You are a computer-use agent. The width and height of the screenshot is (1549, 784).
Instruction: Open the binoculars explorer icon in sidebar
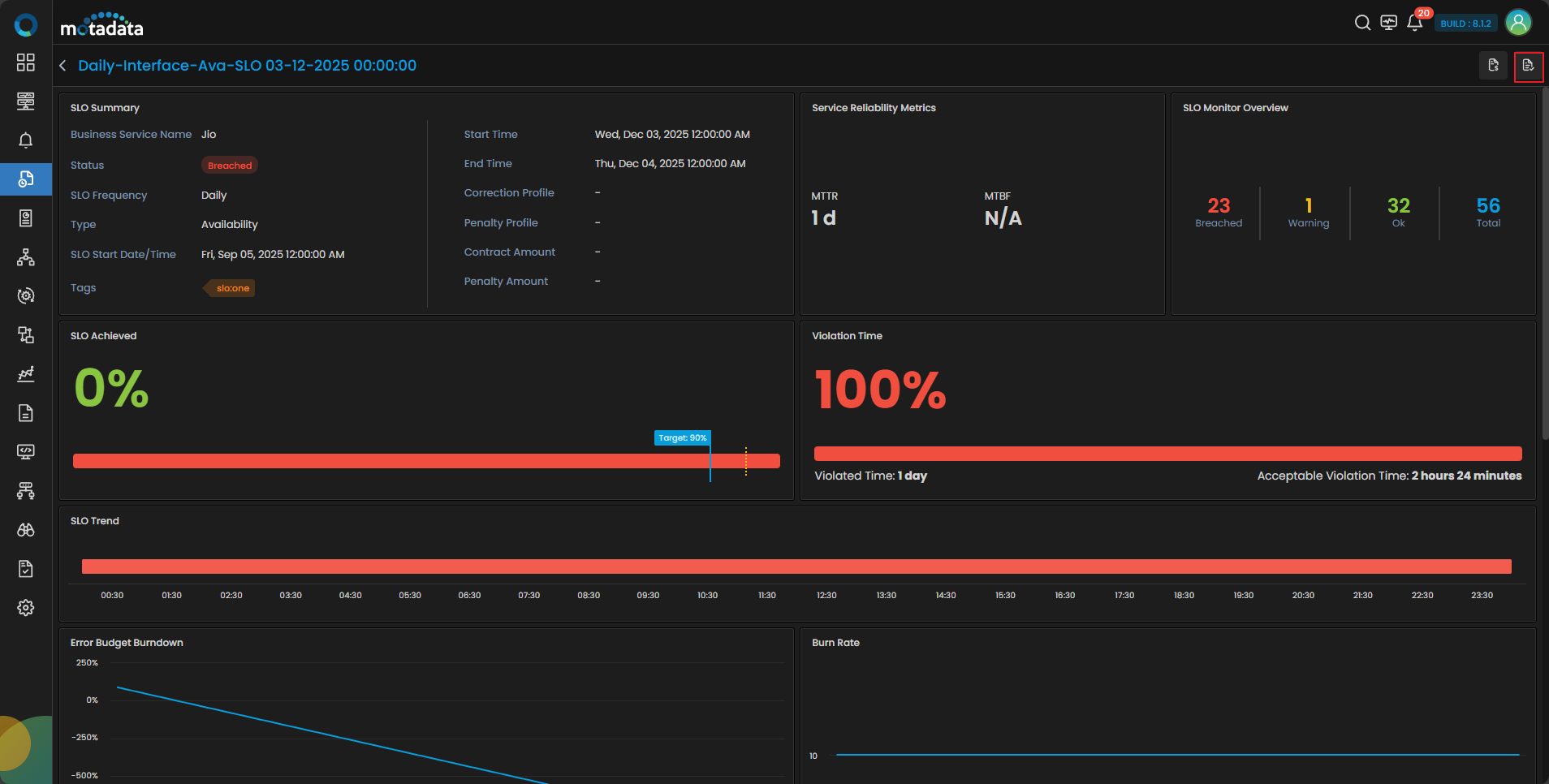[26, 530]
